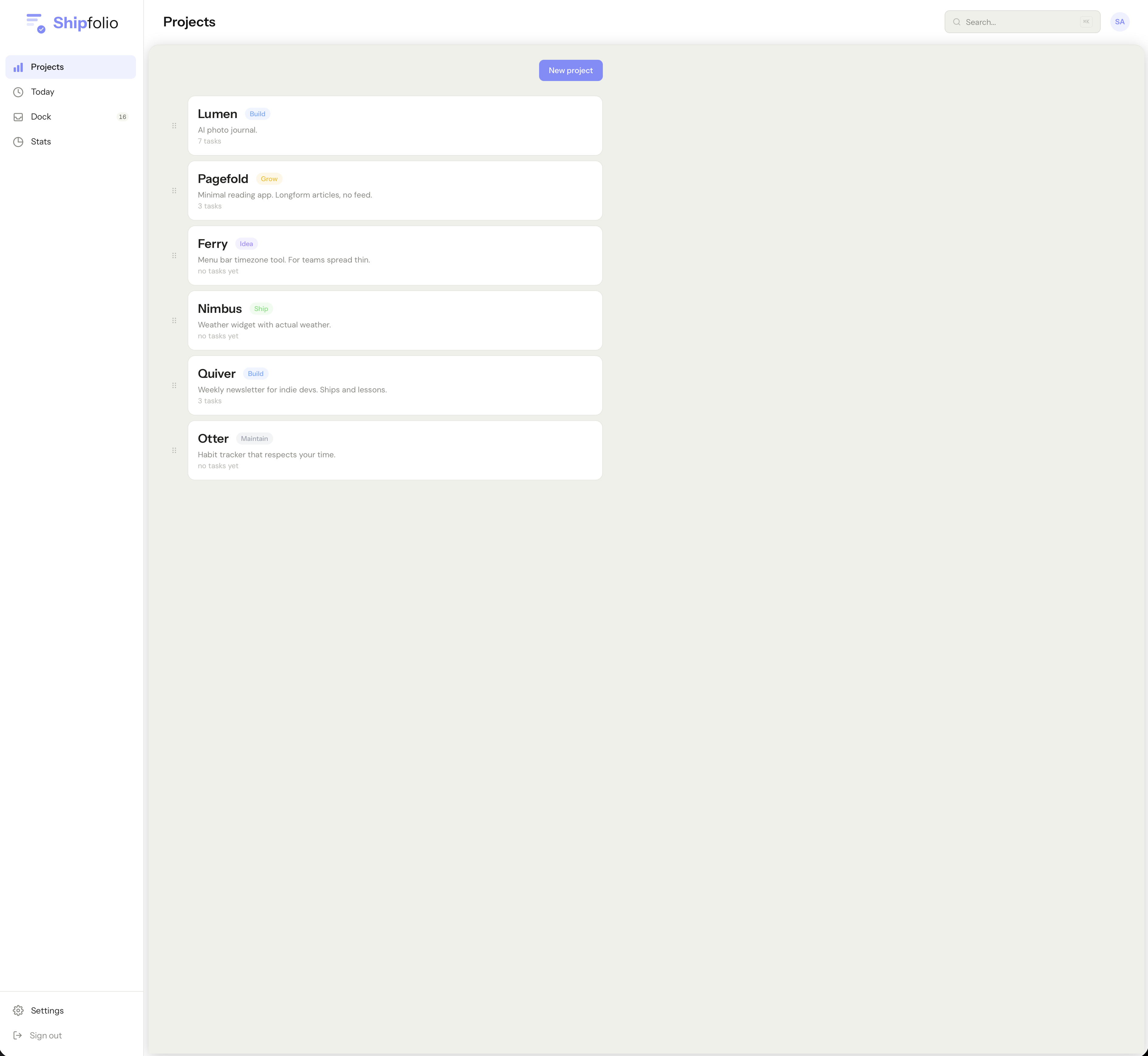Click the Projects bar chart icon
This screenshot has height=1056, width=1148.
point(18,67)
